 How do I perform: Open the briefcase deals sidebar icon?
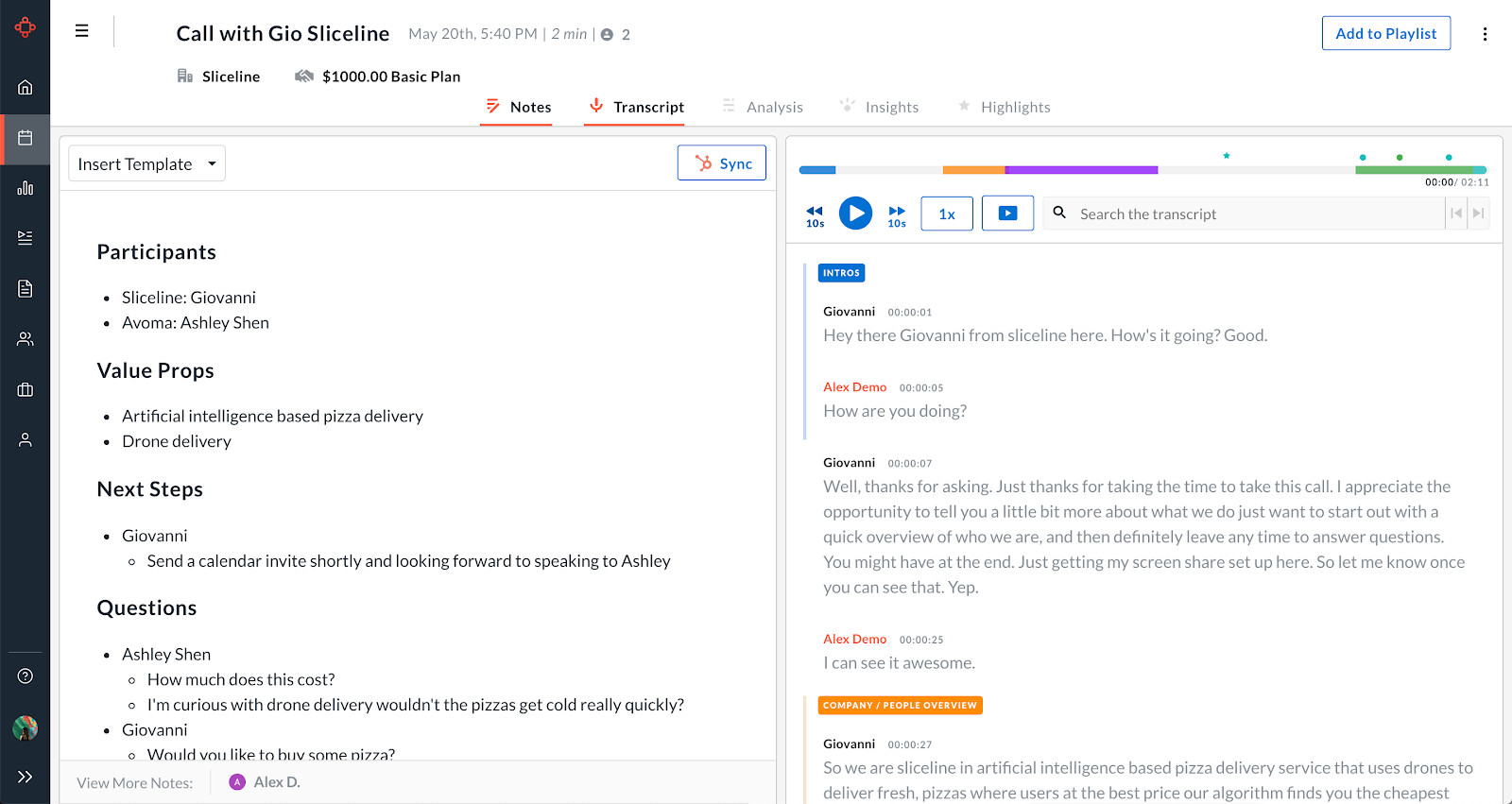coord(26,389)
